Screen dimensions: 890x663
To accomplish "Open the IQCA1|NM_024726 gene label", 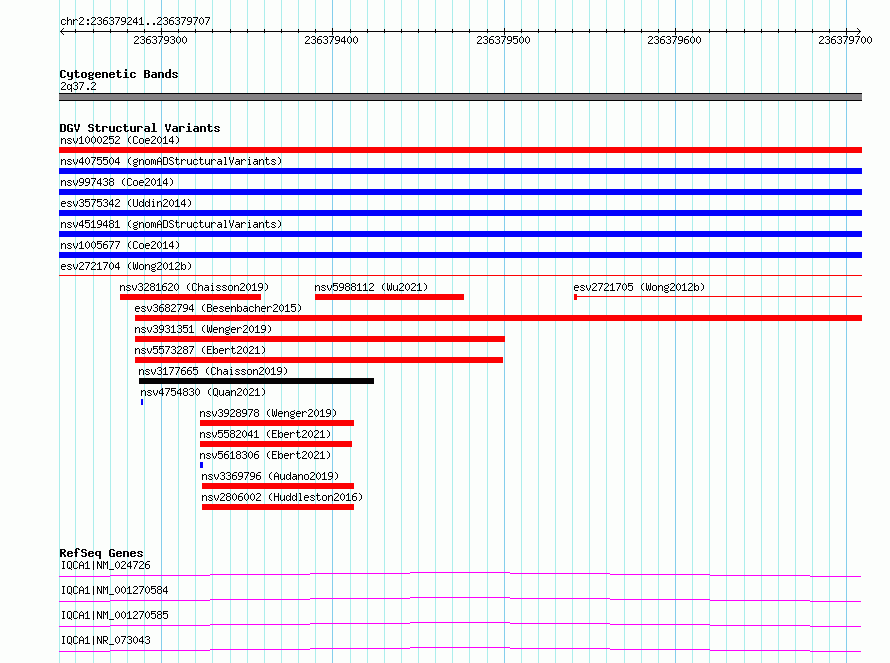I will (x=106, y=565).
